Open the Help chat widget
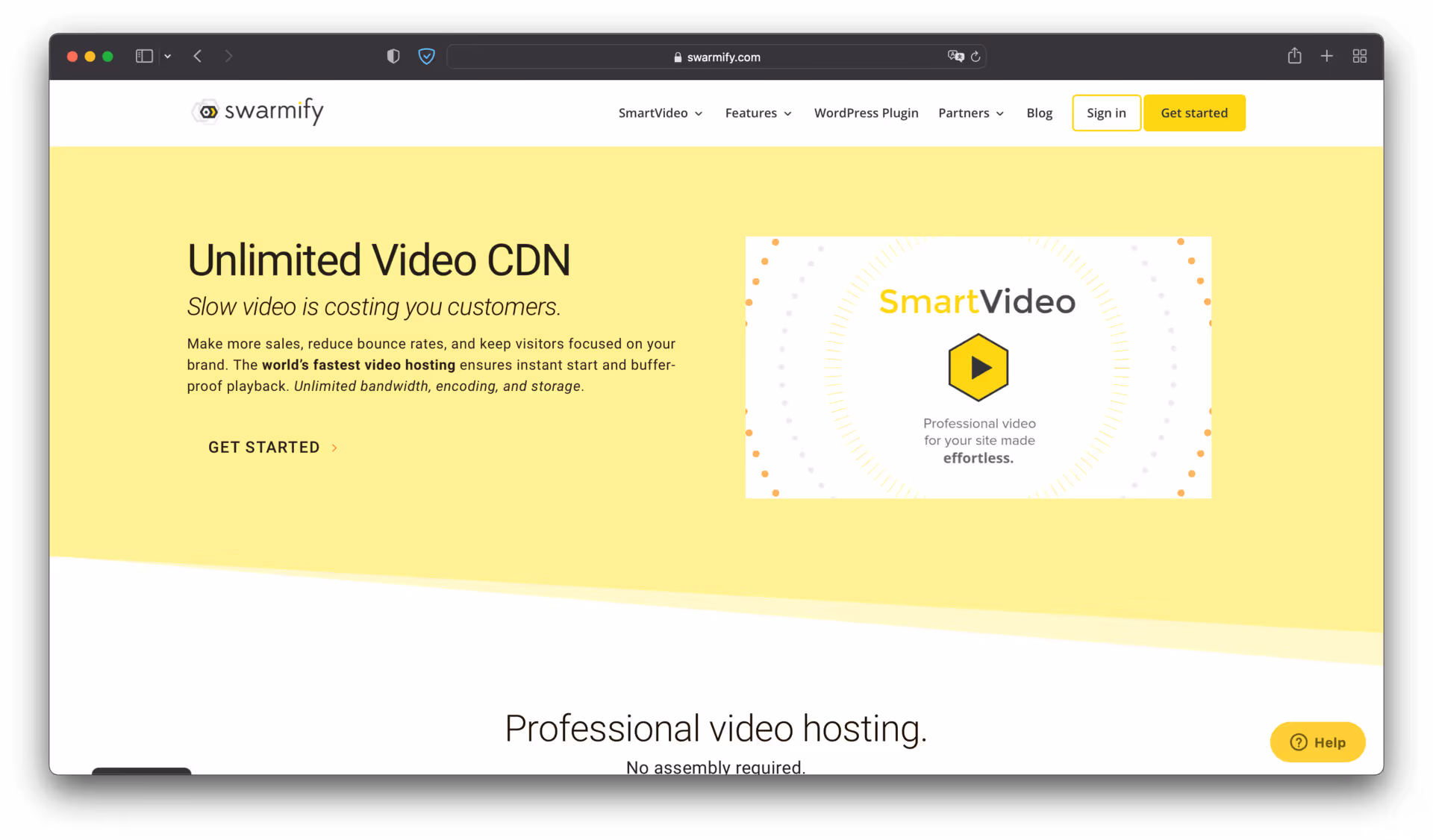The image size is (1433, 840). point(1317,742)
